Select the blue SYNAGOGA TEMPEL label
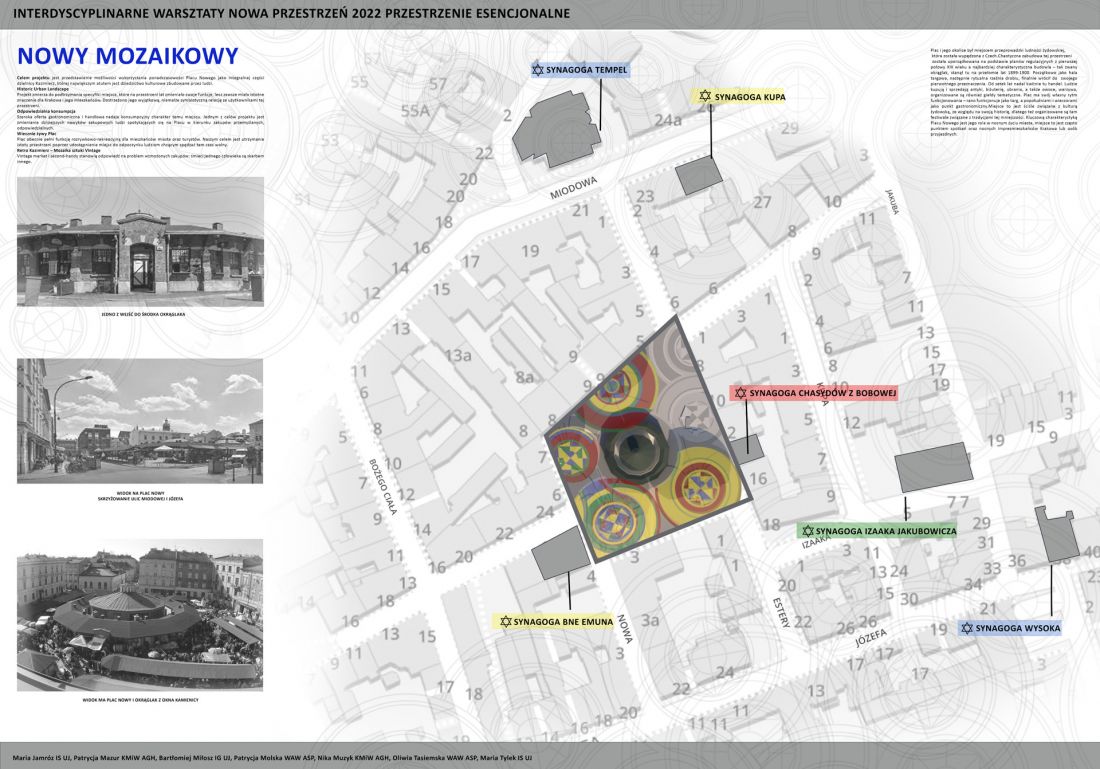The image size is (1100, 769). [580, 70]
